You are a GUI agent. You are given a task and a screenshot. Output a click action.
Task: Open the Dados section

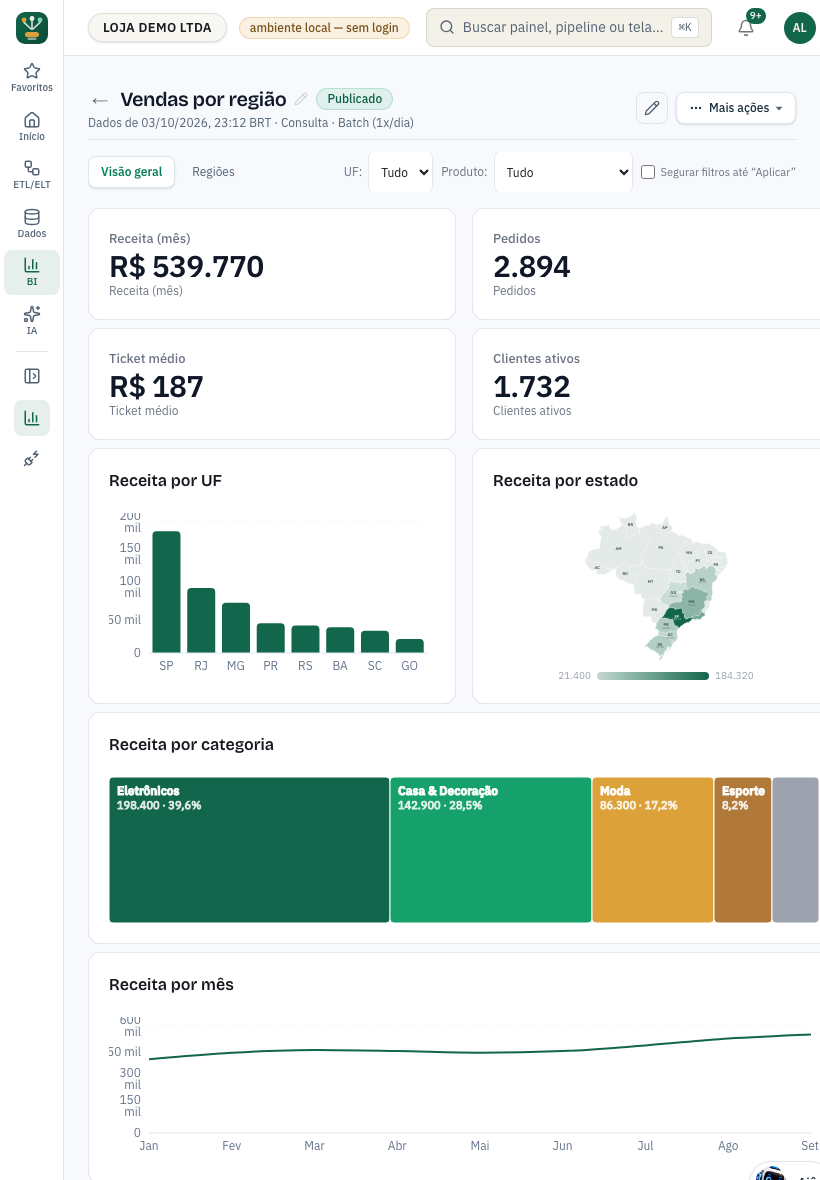32,224
